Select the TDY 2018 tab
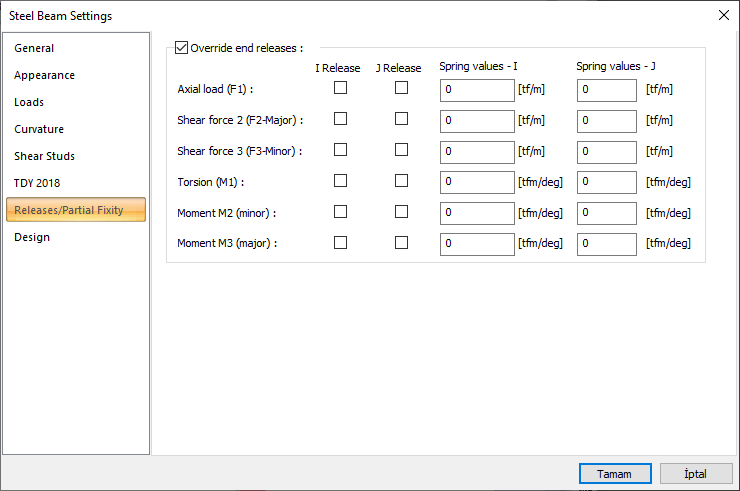Viewport: 740px width, 491px height. (x=37, y=183)
